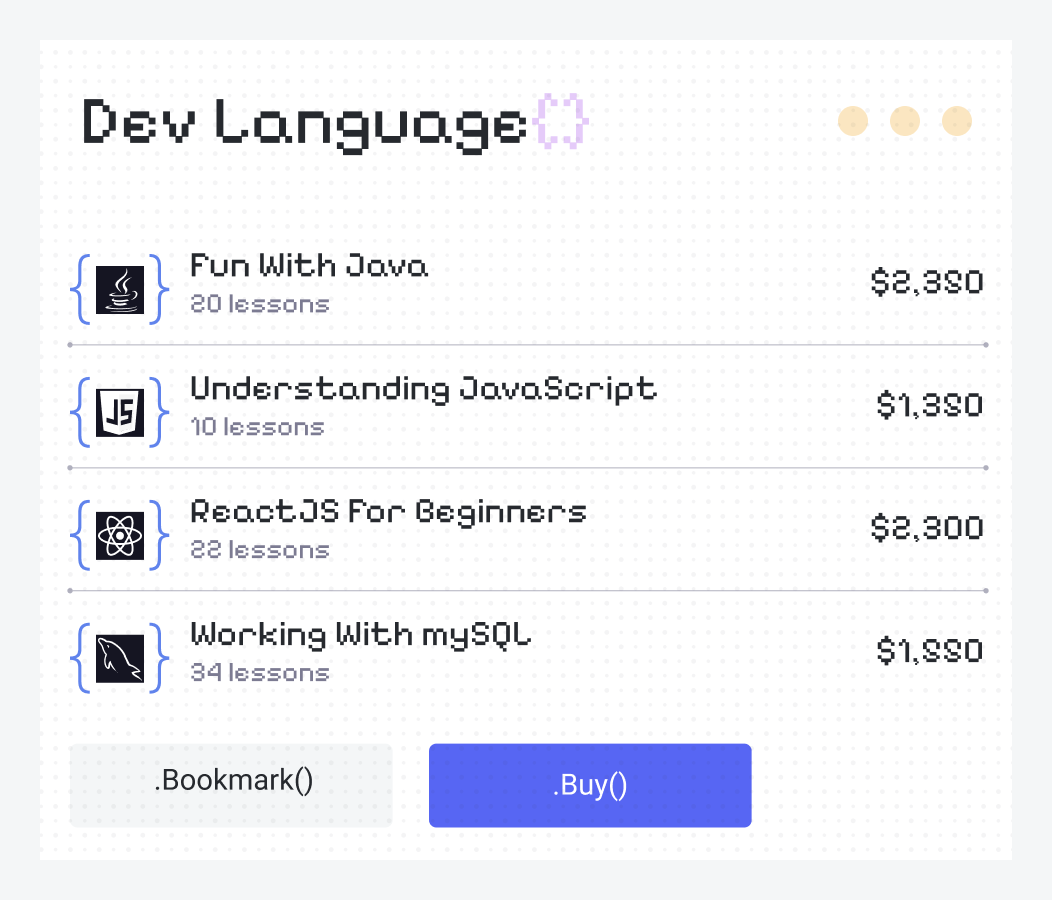Select ReactJS For Beginners course title
Screen dimensions: 1052x900
[388, 512]
